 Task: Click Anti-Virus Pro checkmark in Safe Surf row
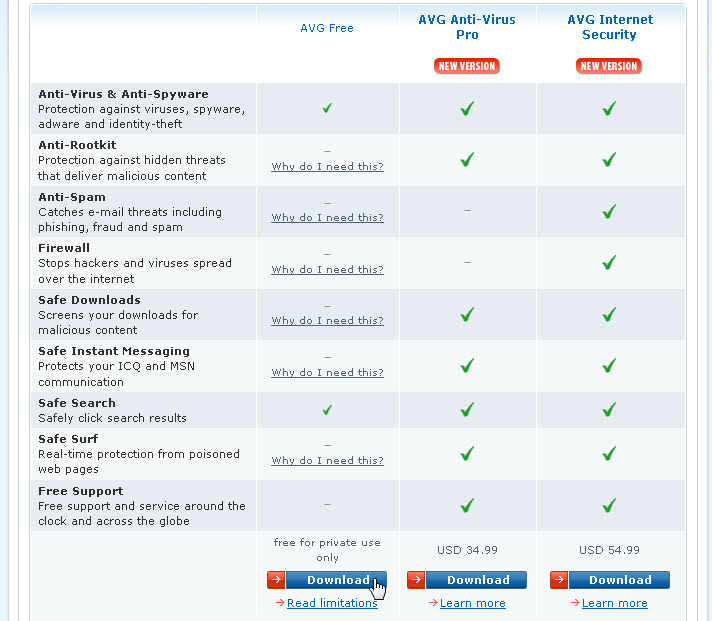pyautogui.click(x=467, y=453)
